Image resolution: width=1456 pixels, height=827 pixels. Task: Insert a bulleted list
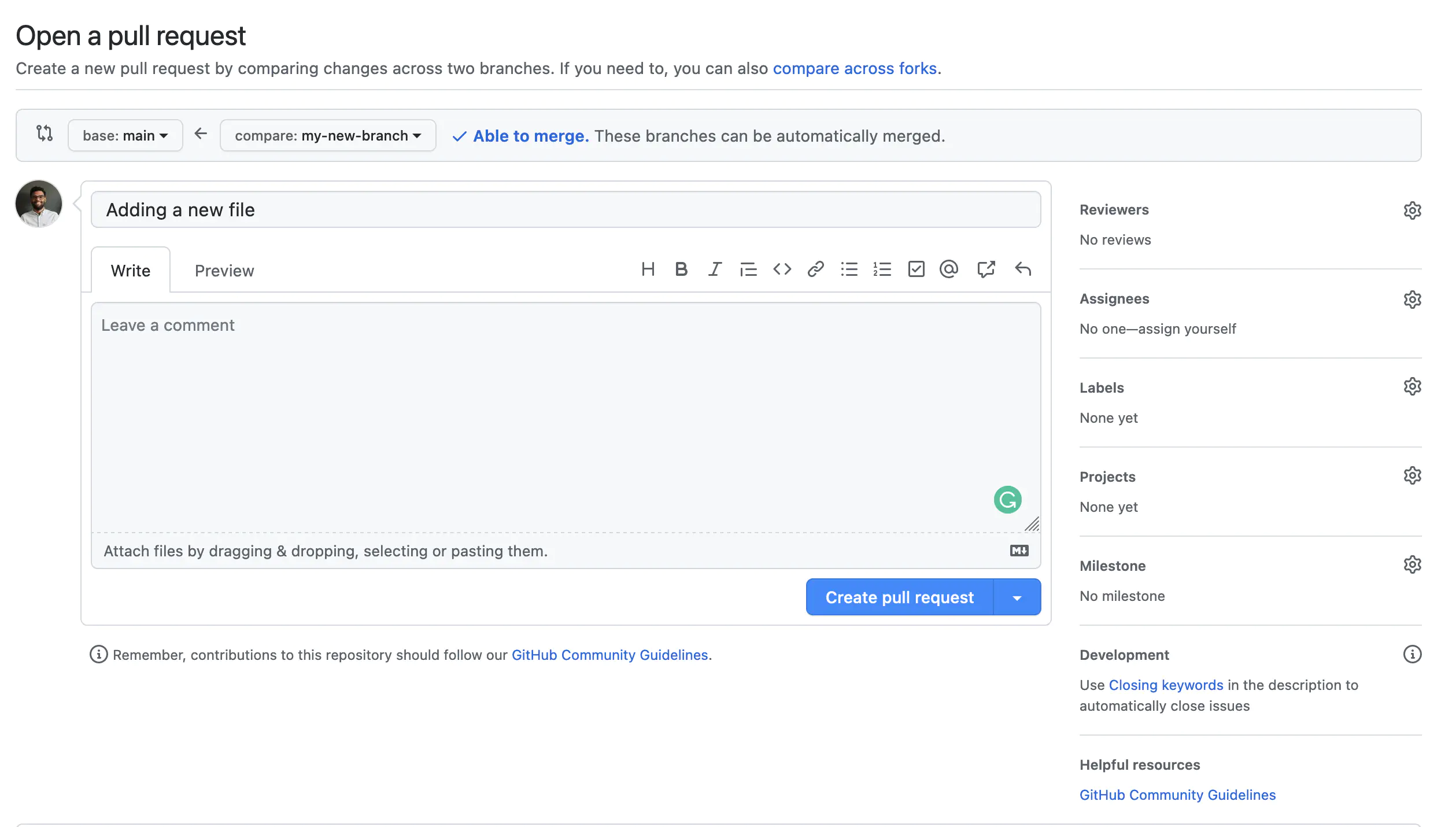coord(849,269)
